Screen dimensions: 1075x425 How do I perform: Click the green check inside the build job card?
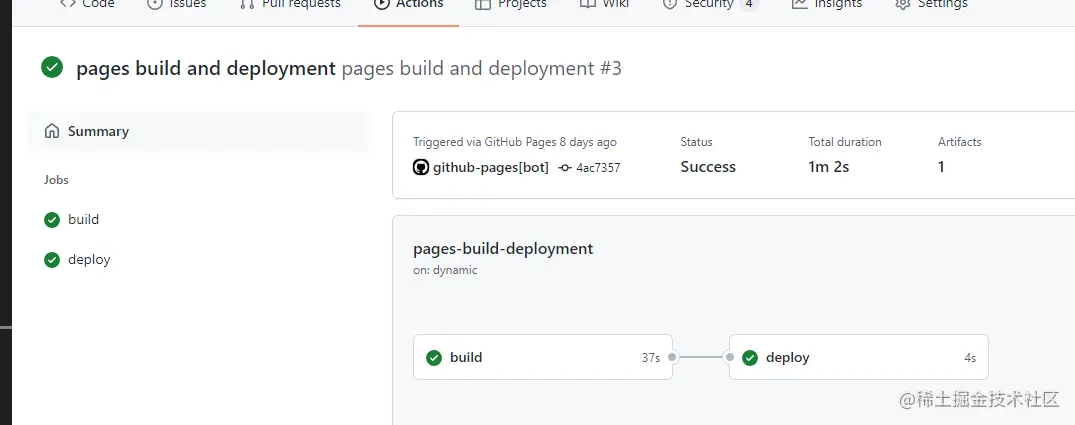click(434, 358)
